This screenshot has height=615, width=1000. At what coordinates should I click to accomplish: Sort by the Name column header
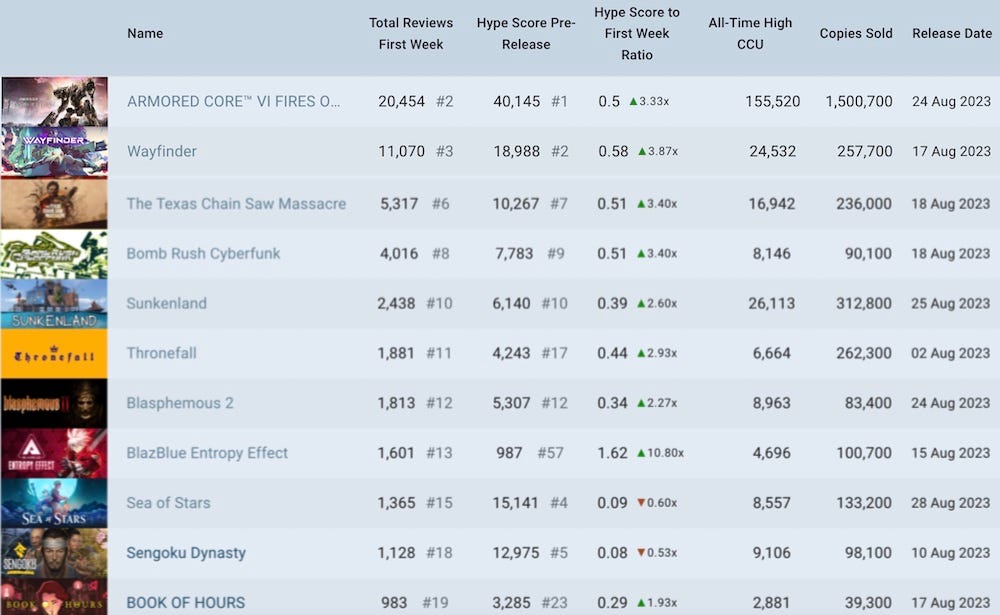click(x=145, y=33)
